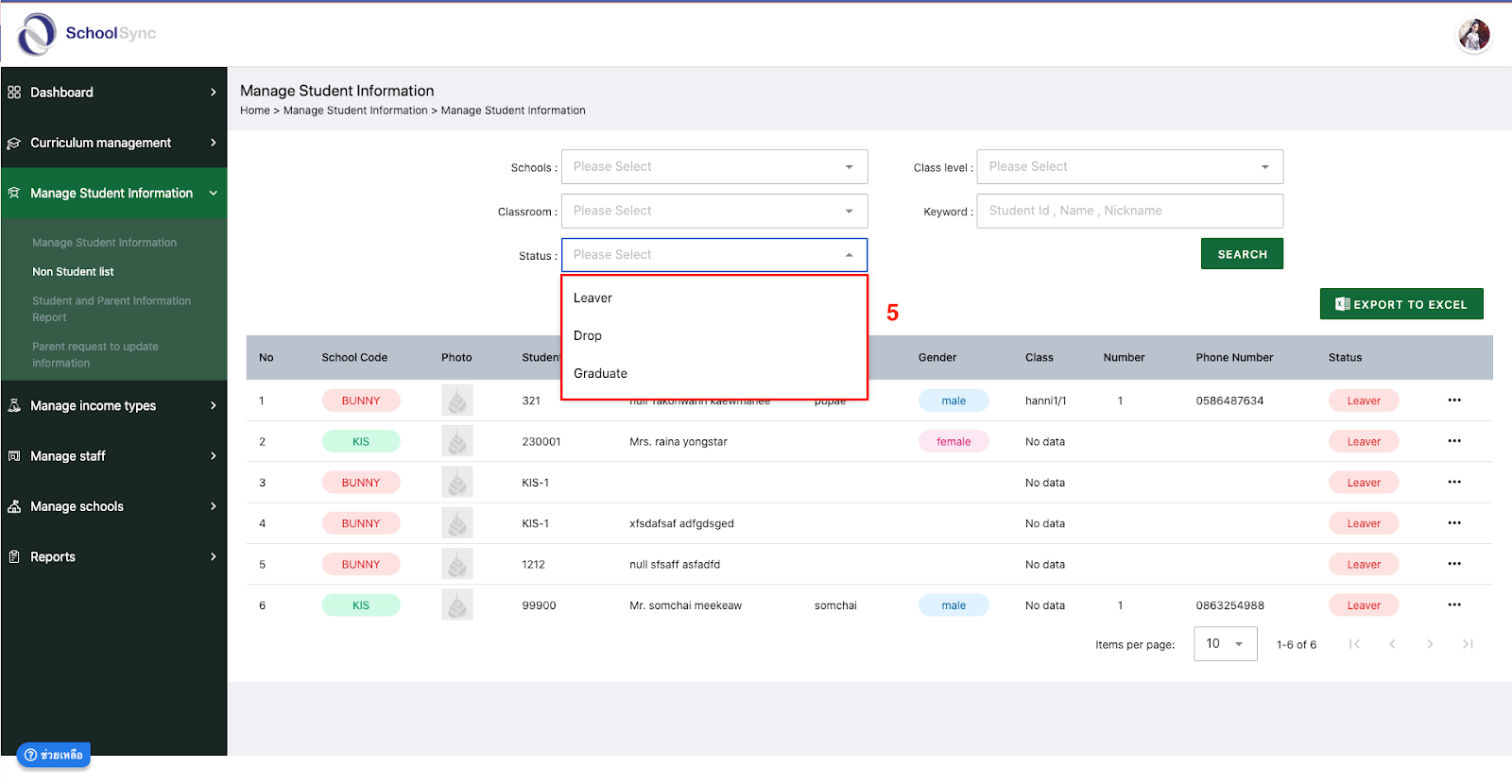Screen dimensions: 1512x784
Task: Open more options for Mrs. raina yongstar
Action: [x=1454, y=441]
